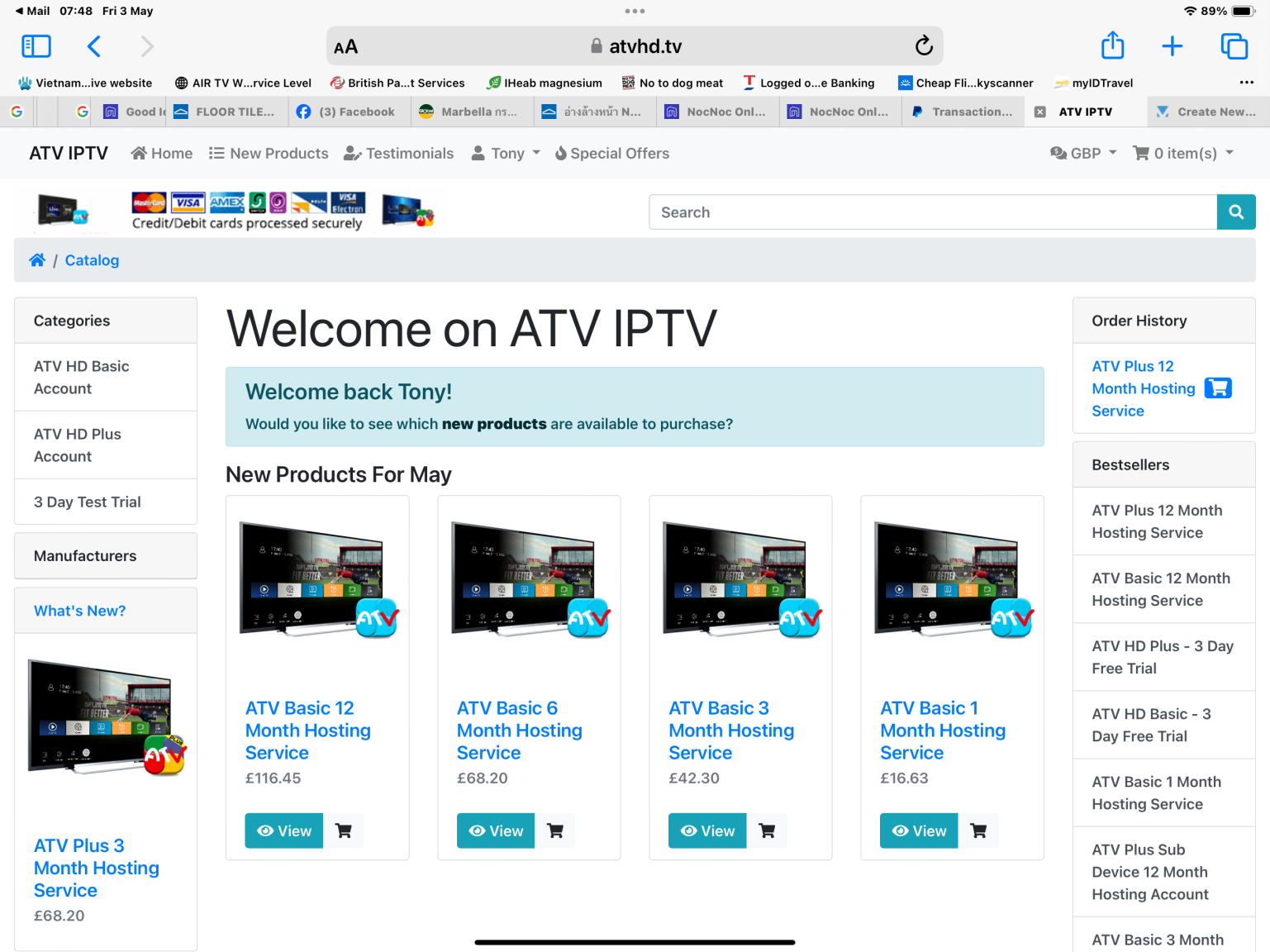The height and width of the screenshot is (952, 1270).
Task: View ATV Basic 3 Month Hosting Service
Action: point(707,831)
